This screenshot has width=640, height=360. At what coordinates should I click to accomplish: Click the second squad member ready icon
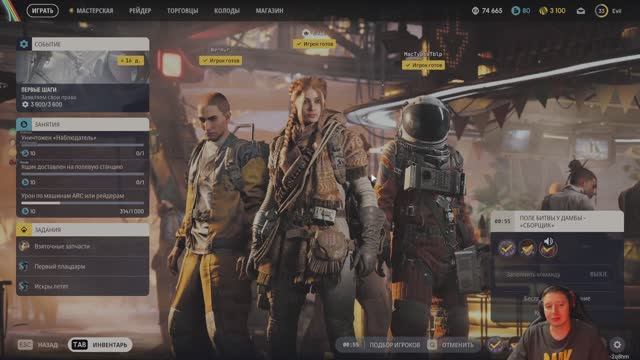[x=527, y=248]
